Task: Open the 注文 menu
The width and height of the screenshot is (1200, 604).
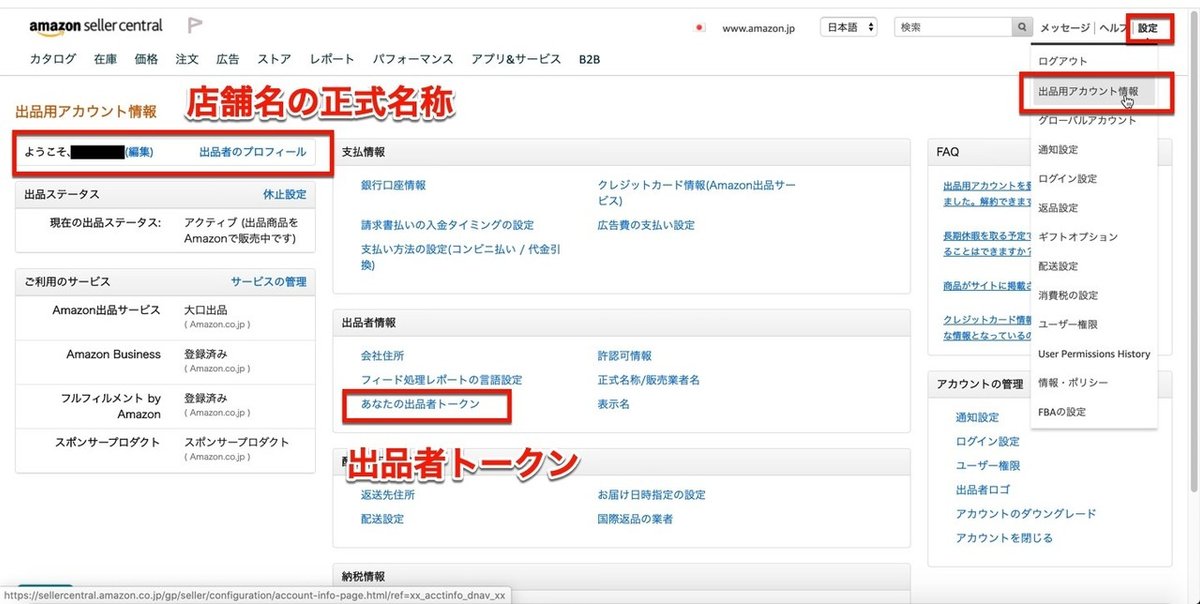Action: click(x=187, y=59)
